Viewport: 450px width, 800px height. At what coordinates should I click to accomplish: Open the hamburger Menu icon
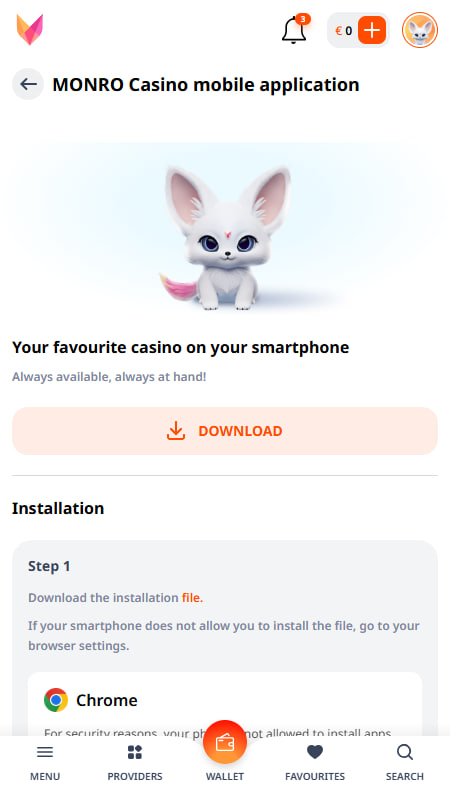coord(45,752)
